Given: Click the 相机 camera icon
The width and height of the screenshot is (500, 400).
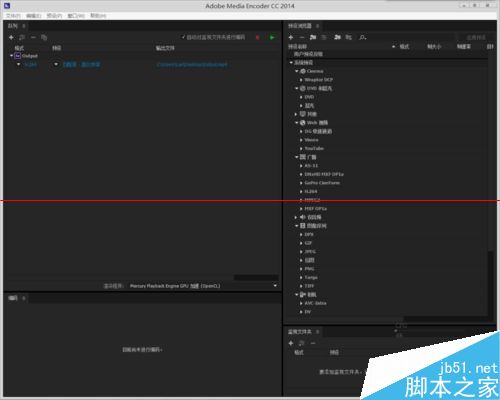Looking at the screenshot, I should (303, 295).
